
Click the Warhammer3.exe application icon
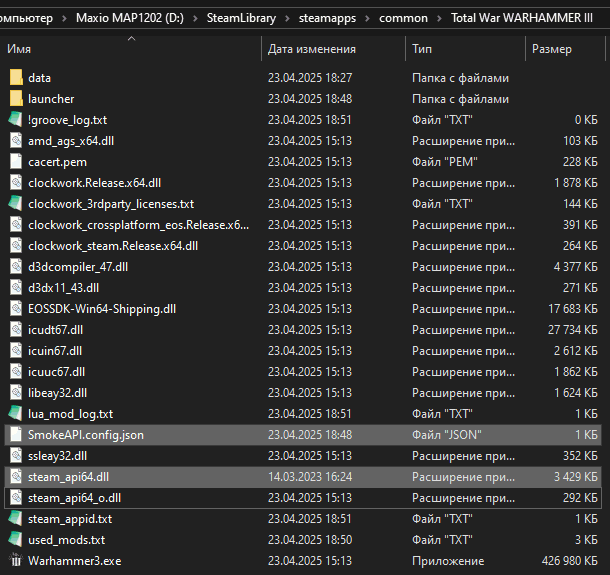[16, 561]
